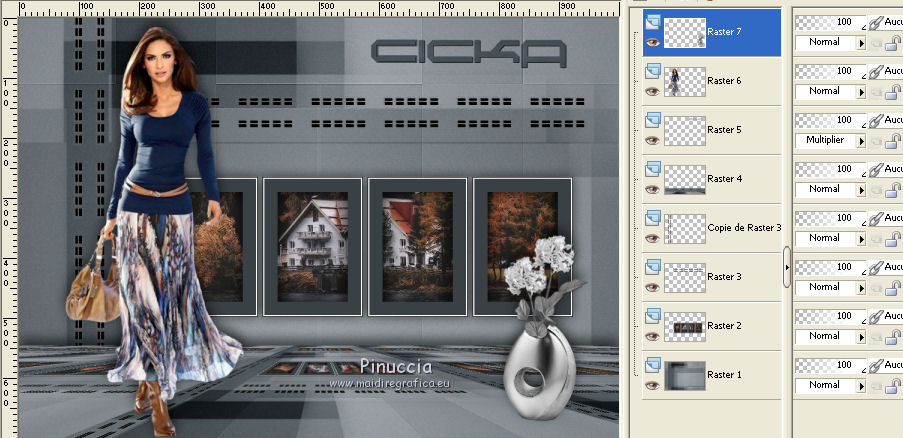
Task: Click the raster layer type icon of Raster 4
Action: point(652,169)
